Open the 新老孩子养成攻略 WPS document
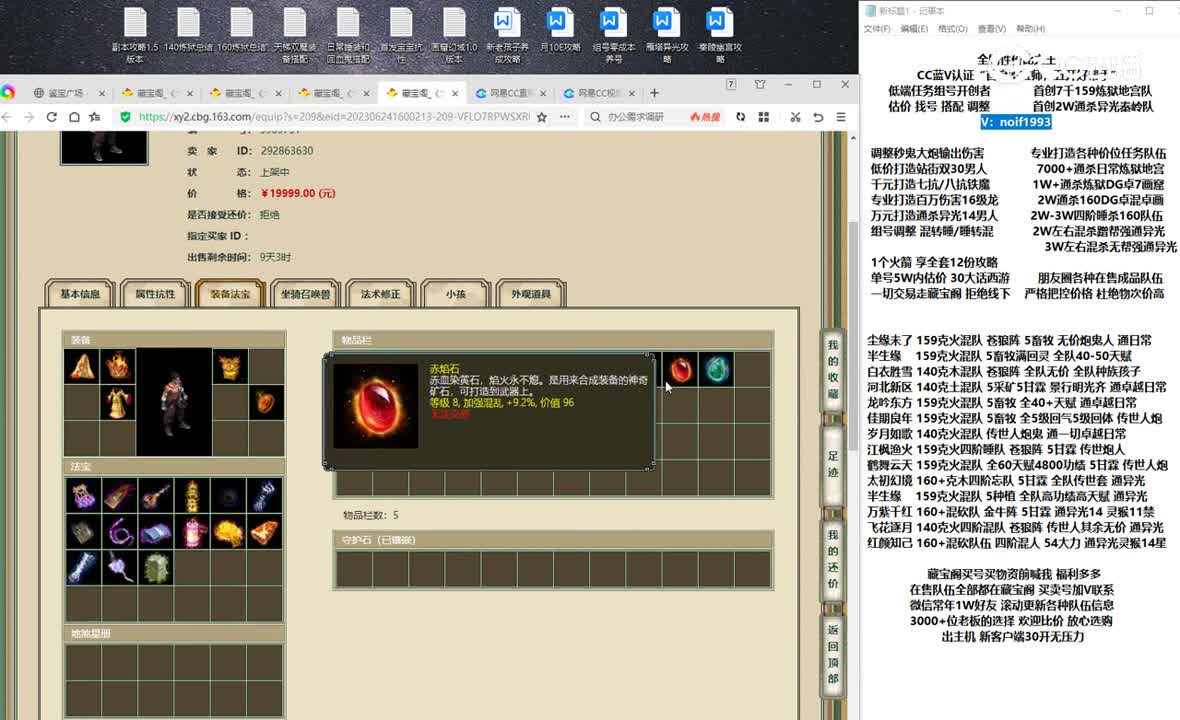 (507, 35)
